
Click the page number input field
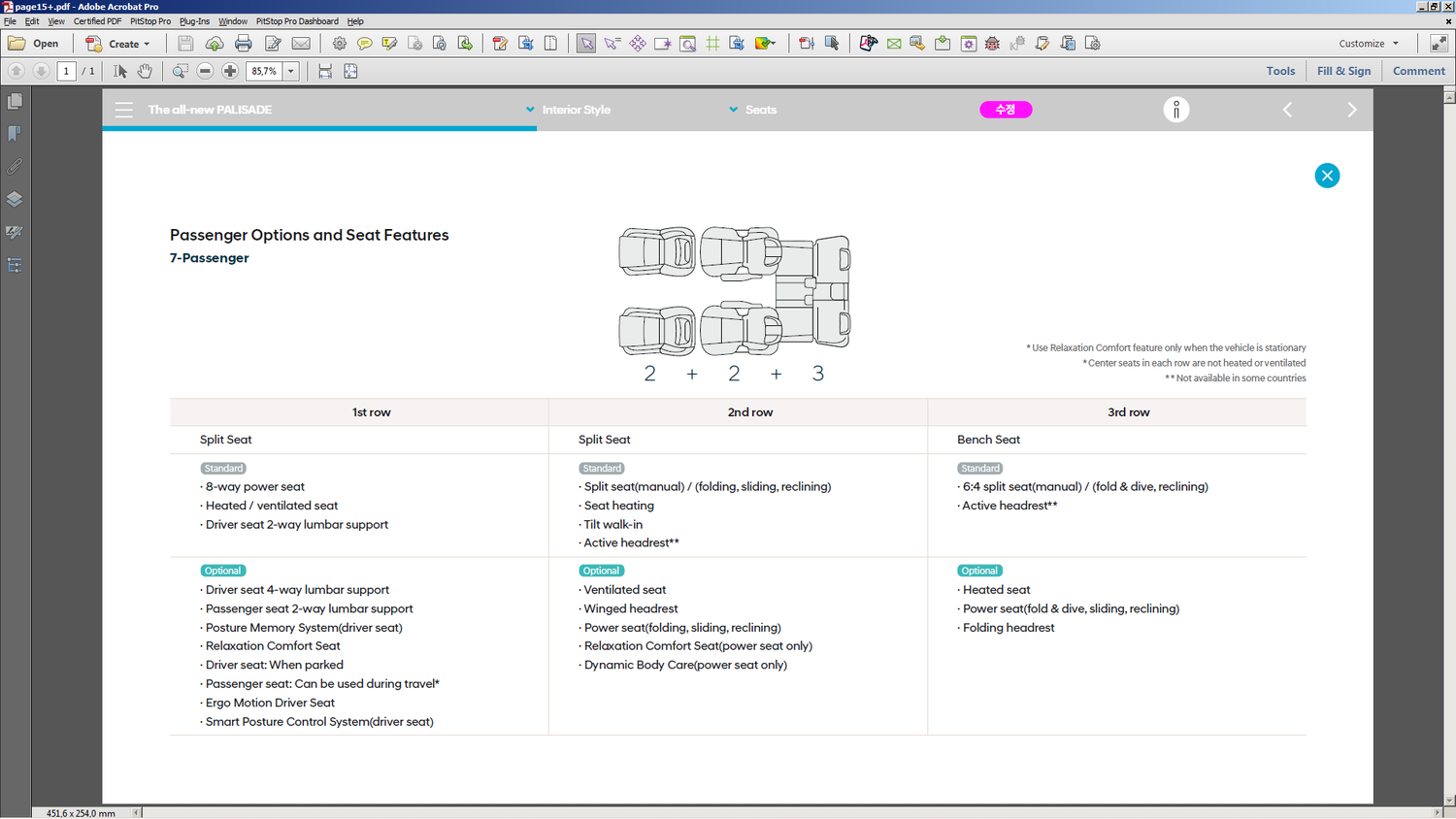(x=66, y=71)
